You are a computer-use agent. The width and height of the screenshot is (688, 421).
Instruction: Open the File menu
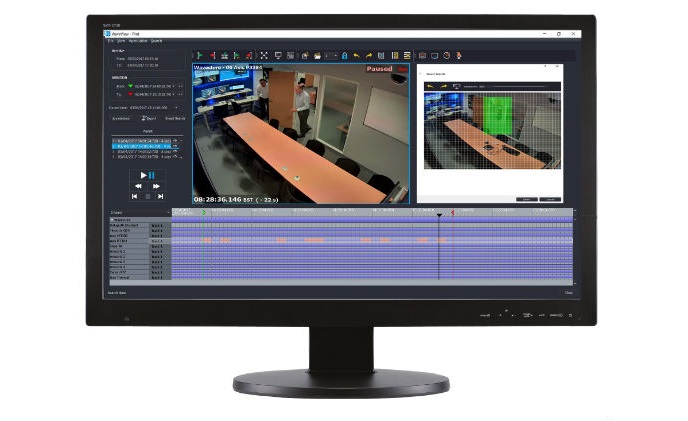pyautogui.click(x=111, y=41)
